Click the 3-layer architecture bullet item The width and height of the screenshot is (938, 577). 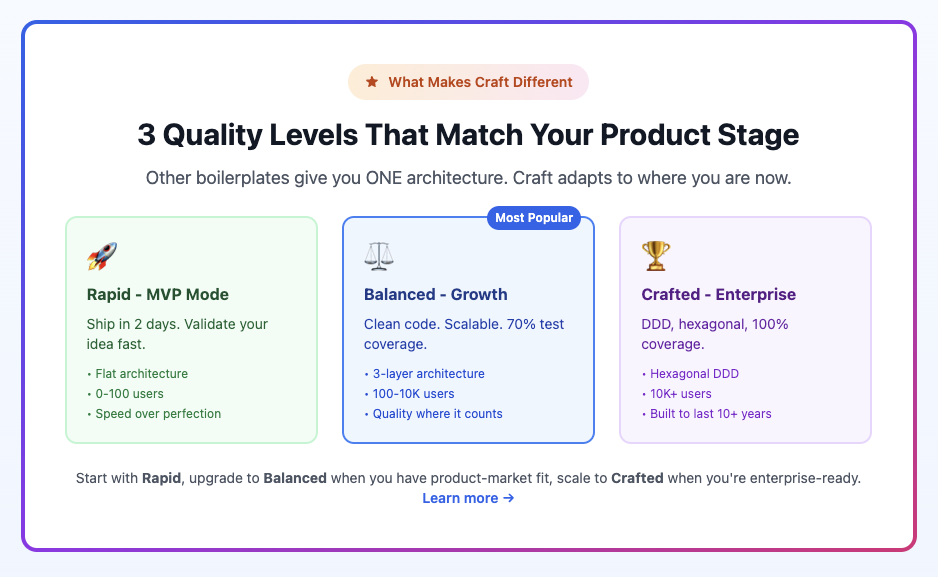click(425, 374)
